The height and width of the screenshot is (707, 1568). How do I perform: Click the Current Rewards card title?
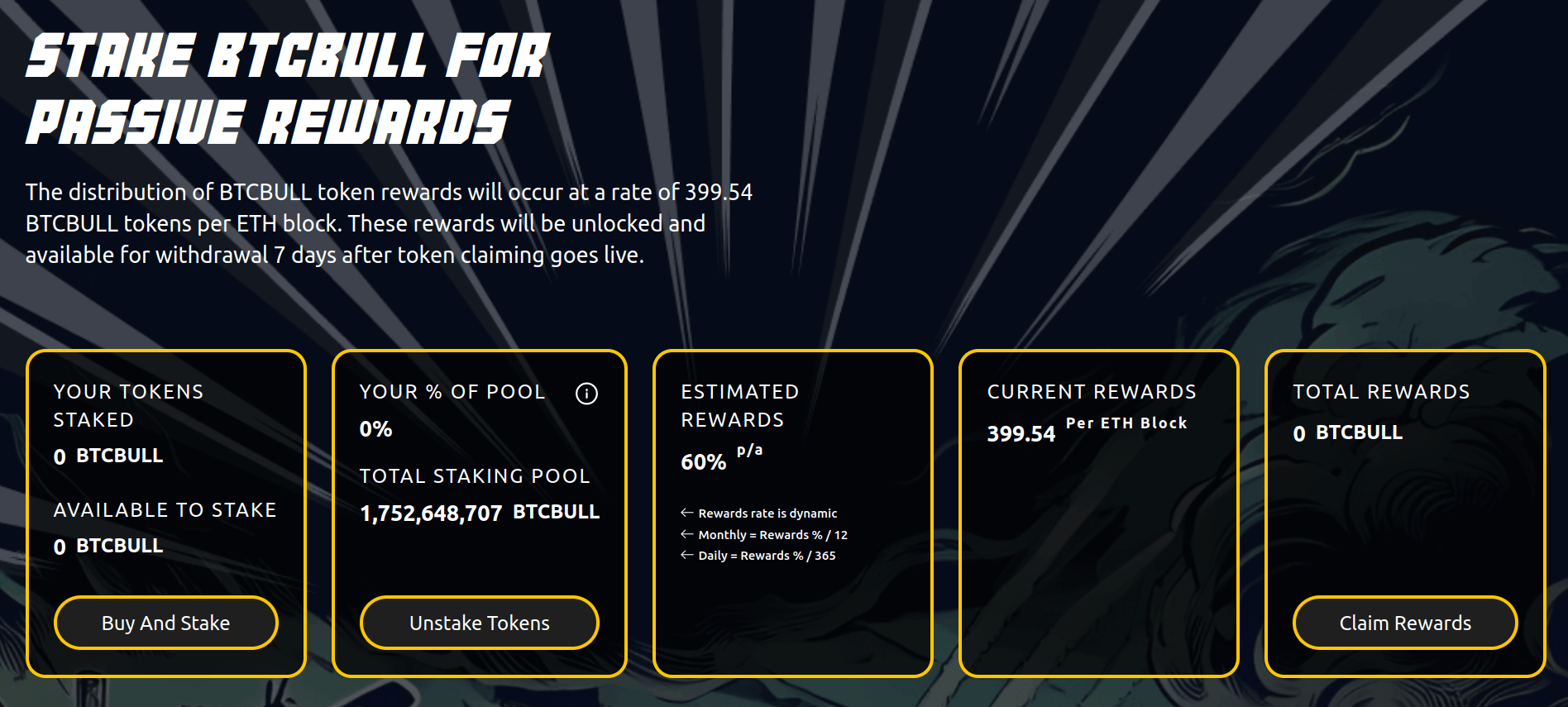point(1092,392)
